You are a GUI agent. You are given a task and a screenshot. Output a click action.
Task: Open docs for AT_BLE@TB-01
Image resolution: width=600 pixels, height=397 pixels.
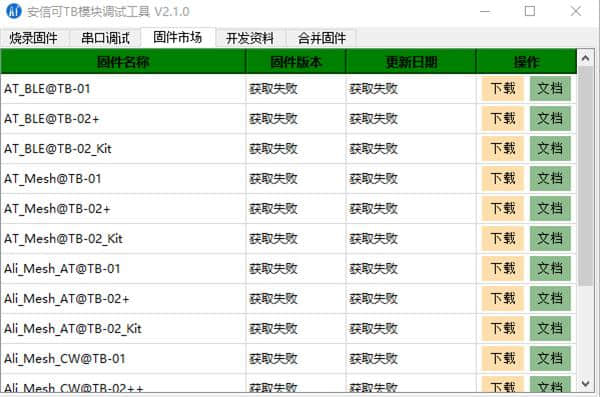point(550,88)
